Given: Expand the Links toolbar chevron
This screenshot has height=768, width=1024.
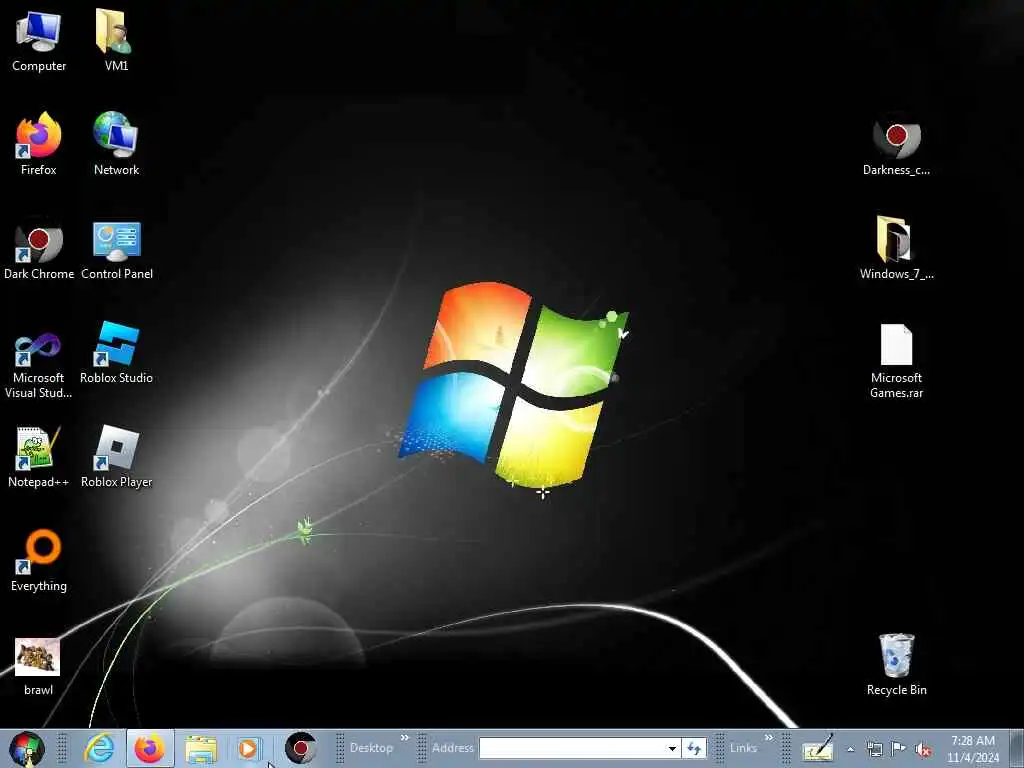Looking at the screenshot, I should point(769,738).
